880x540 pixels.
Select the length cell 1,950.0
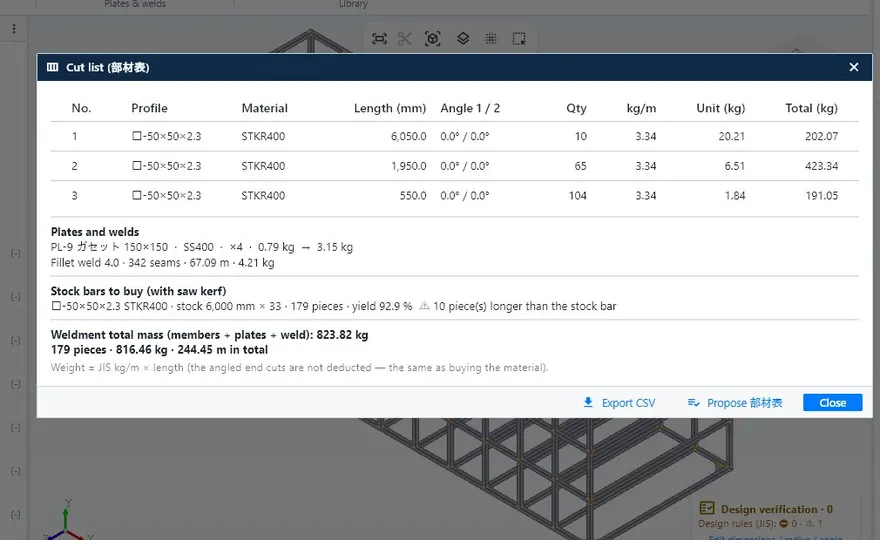point(409,166)
